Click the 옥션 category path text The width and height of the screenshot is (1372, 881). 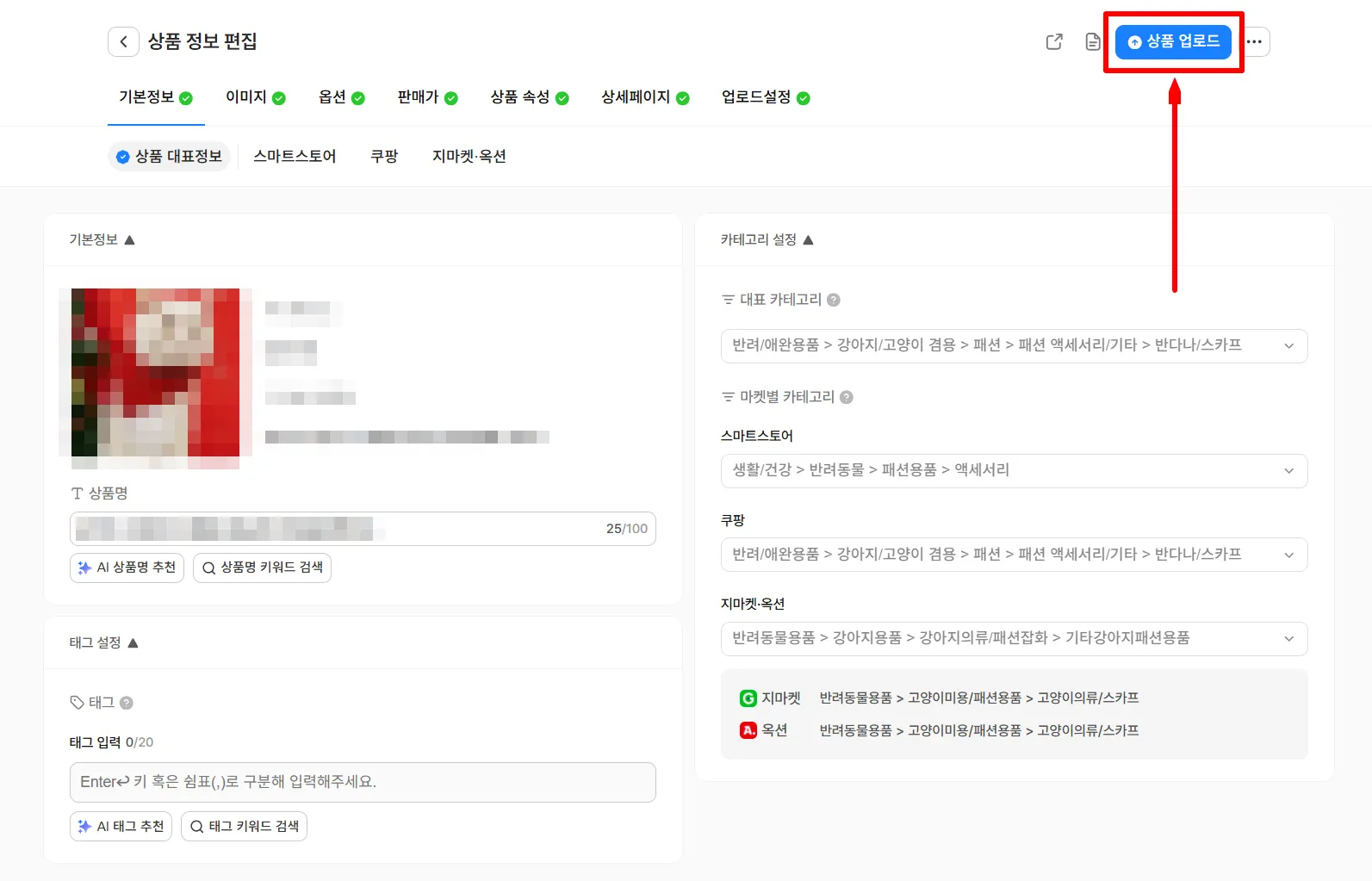(x=979, y=730)
